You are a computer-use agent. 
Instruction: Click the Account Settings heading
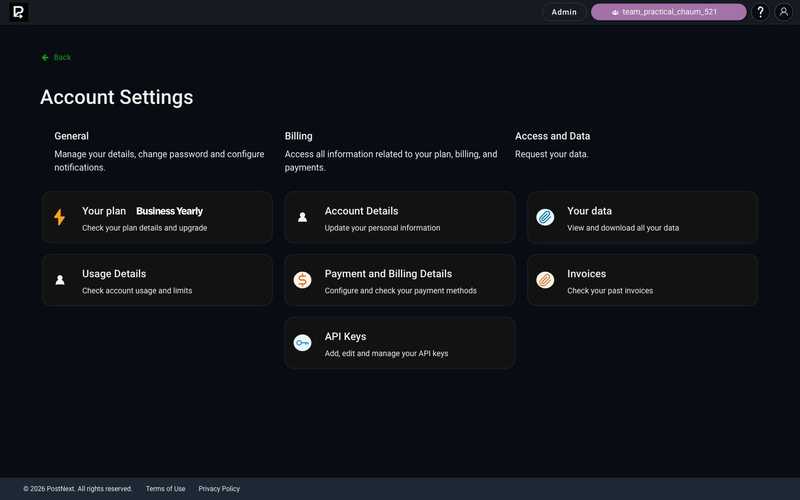116,97
